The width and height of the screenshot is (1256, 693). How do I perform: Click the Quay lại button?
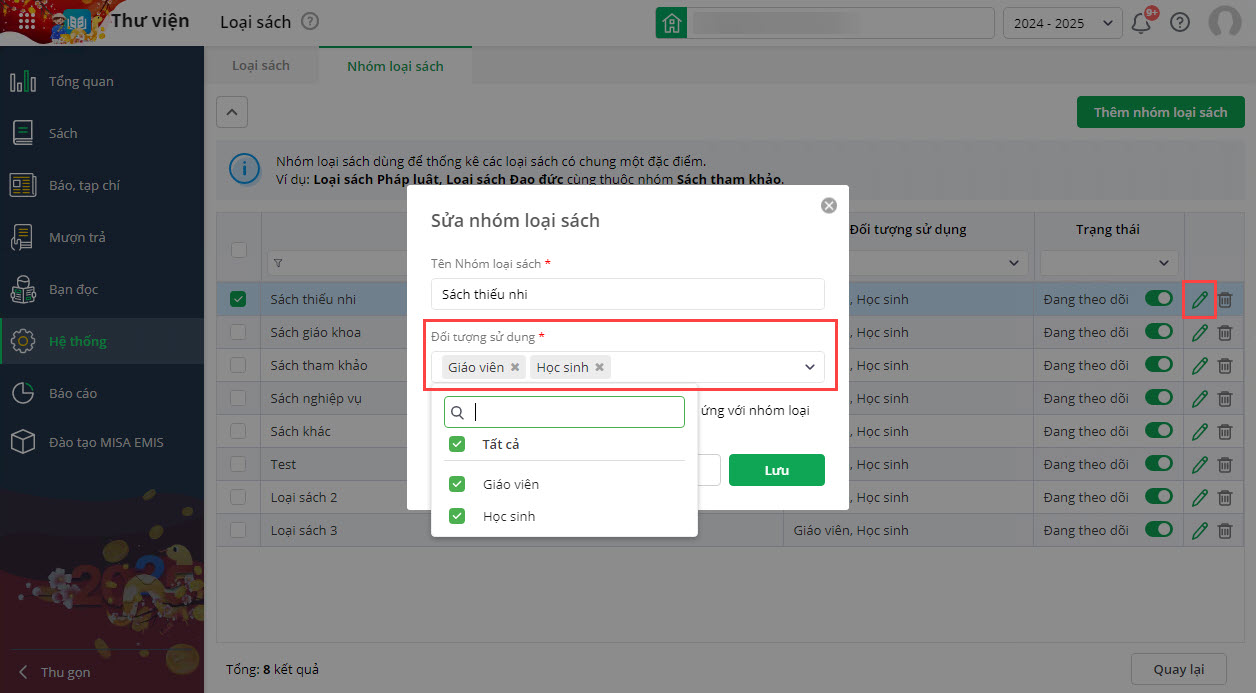[x=1178, y=669]
